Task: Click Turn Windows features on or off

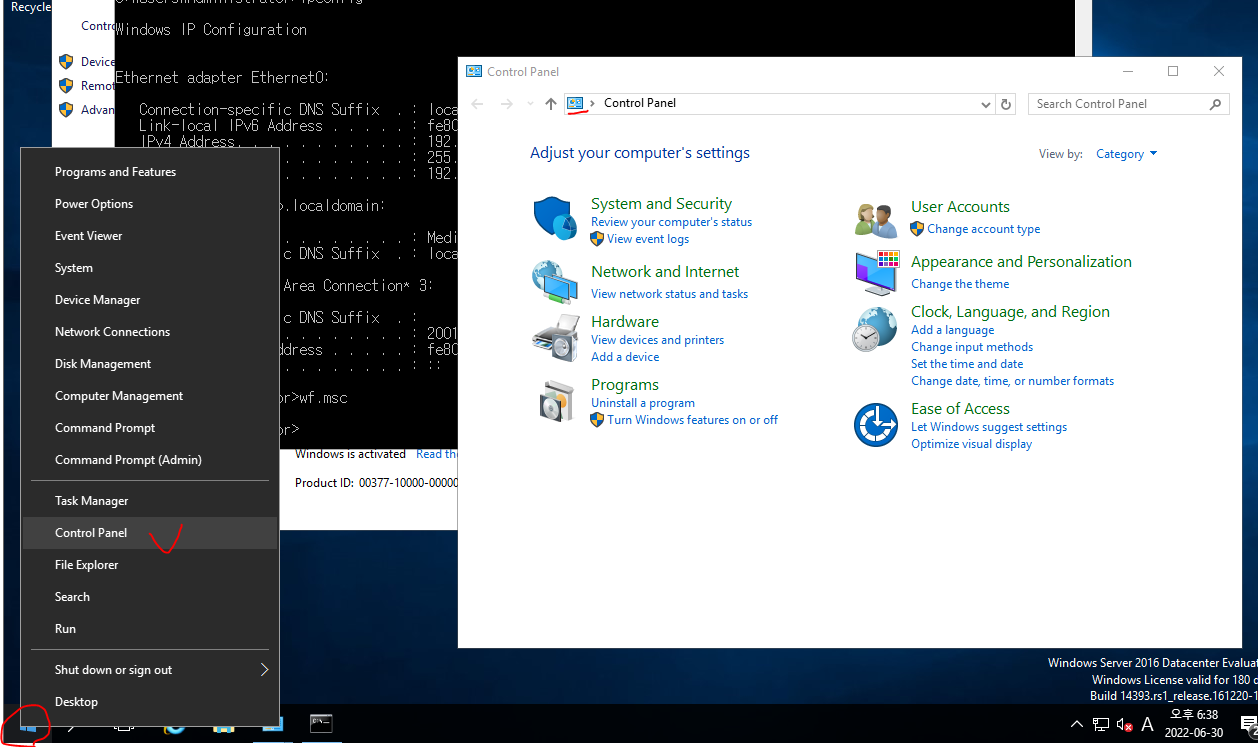Action: (692, 420)
